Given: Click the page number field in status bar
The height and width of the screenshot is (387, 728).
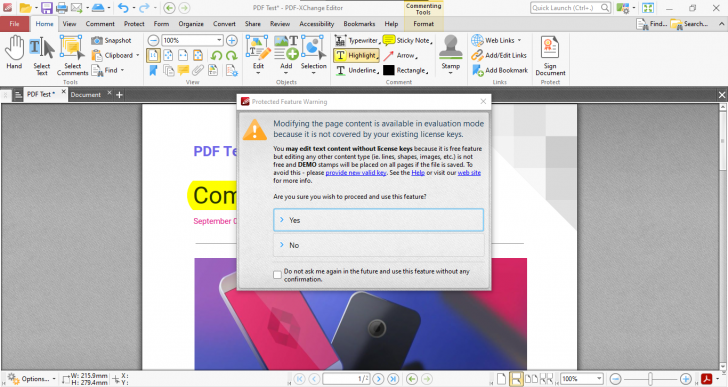Looking at the screenshot, I should pos(346,379).
